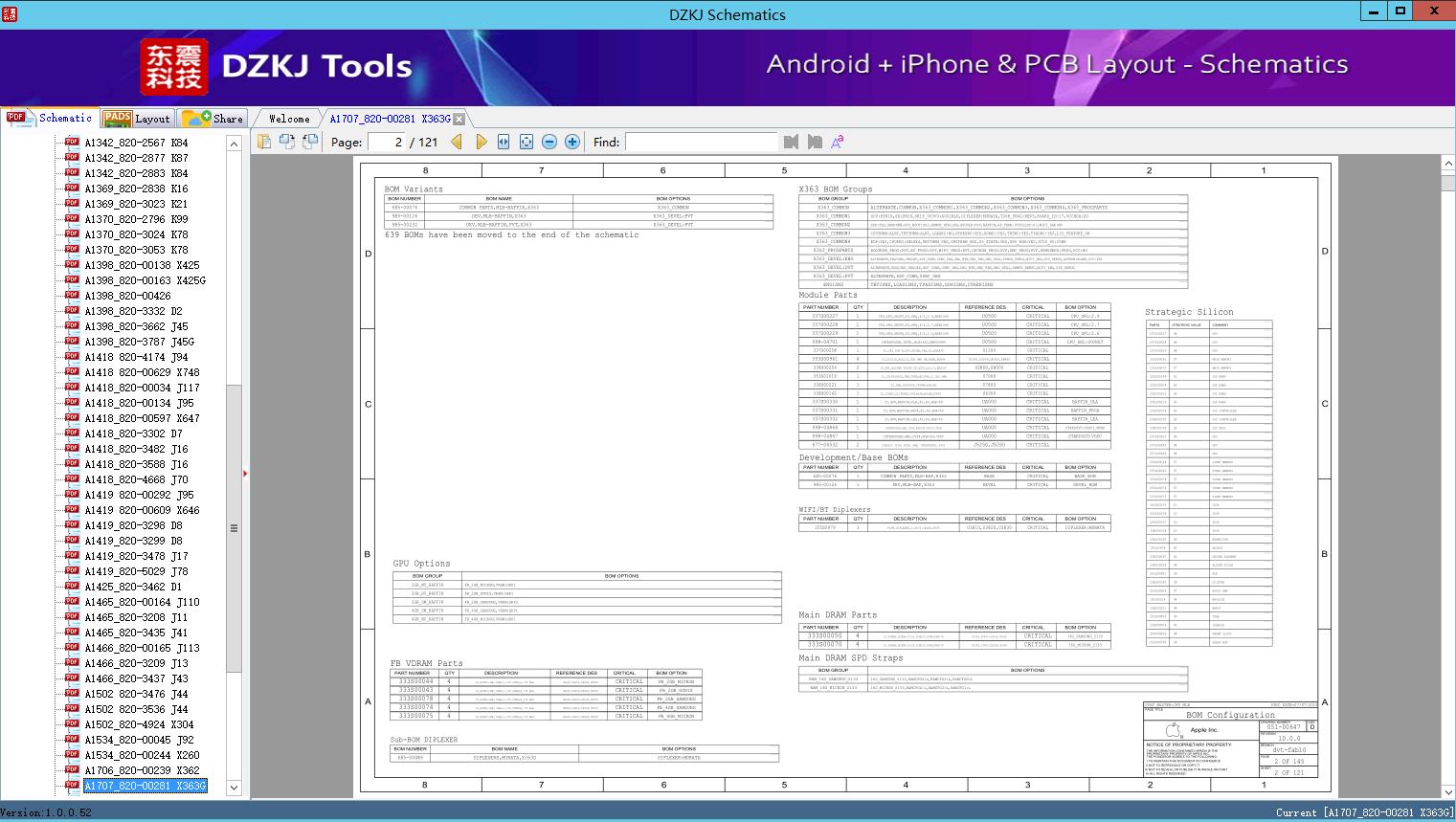Open A1534_820-00244 X260 schematic
This screenshot has height=822, width=1456.
coord(142,755)
